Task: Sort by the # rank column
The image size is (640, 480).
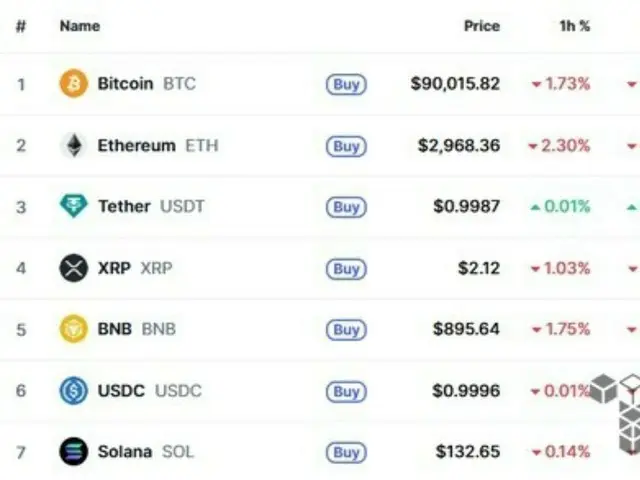Action: click(20, 26)
